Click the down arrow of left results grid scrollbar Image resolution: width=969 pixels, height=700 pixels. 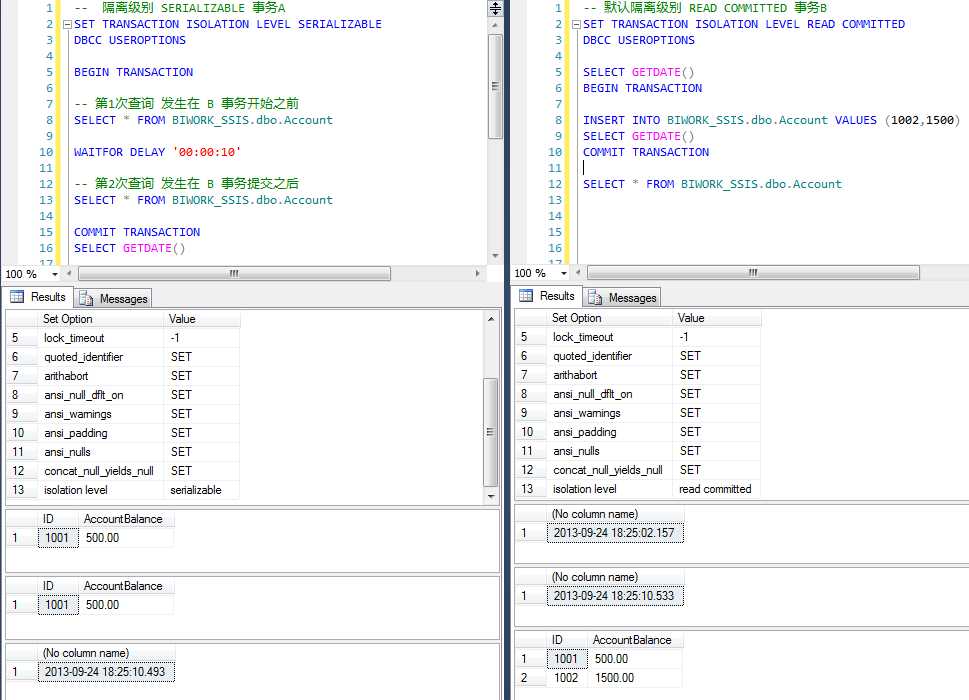click(x=490, y=497)
